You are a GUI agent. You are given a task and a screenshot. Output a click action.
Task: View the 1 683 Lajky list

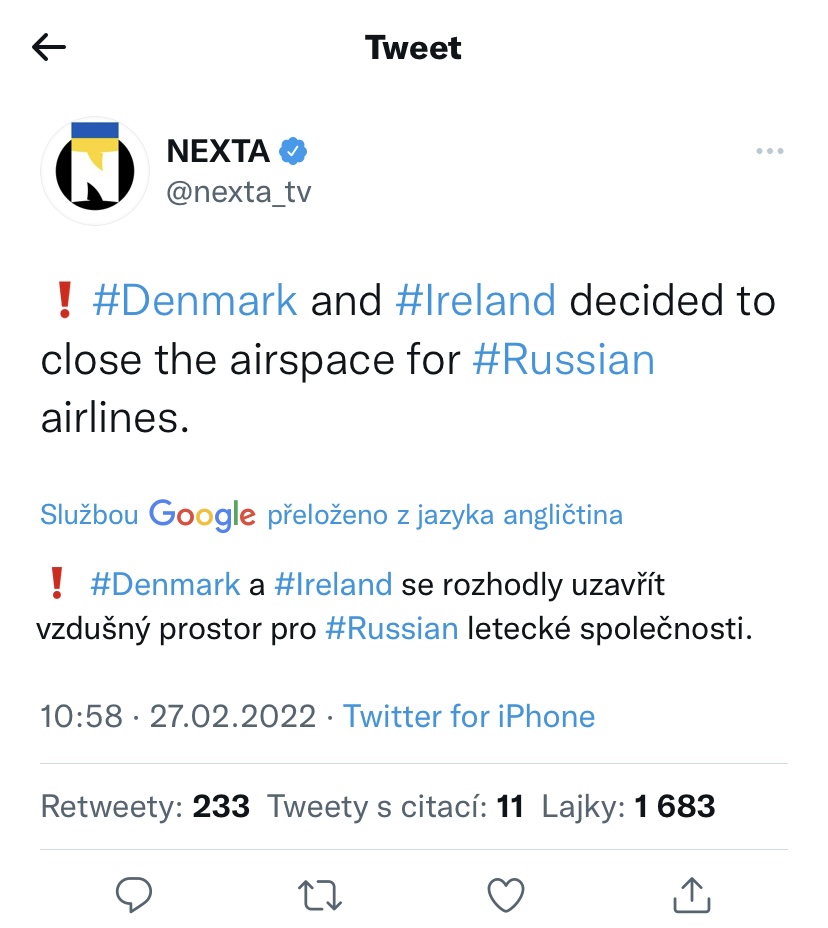(x=628, y=807)
